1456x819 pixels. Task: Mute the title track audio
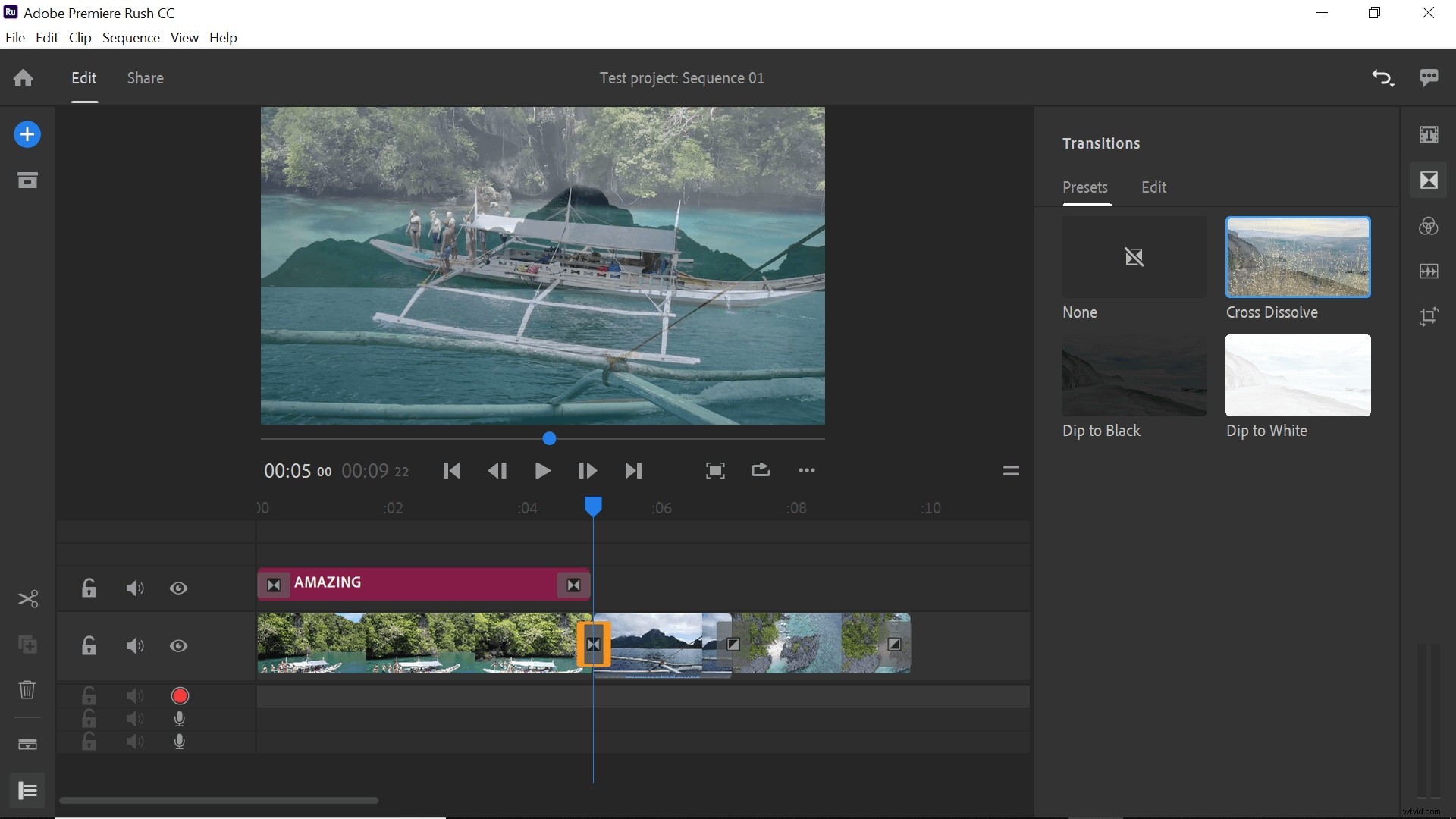[x=135, y=588]
